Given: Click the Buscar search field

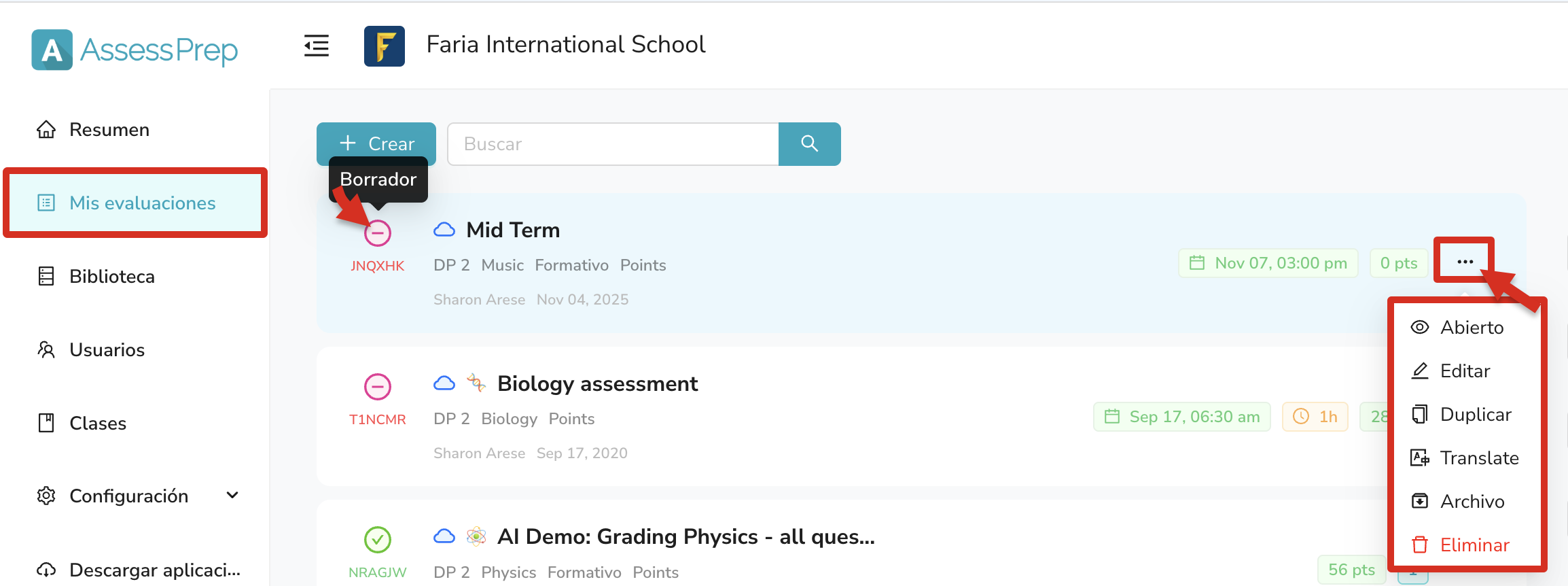Looking at the screenshot, I should click(613, 143).
